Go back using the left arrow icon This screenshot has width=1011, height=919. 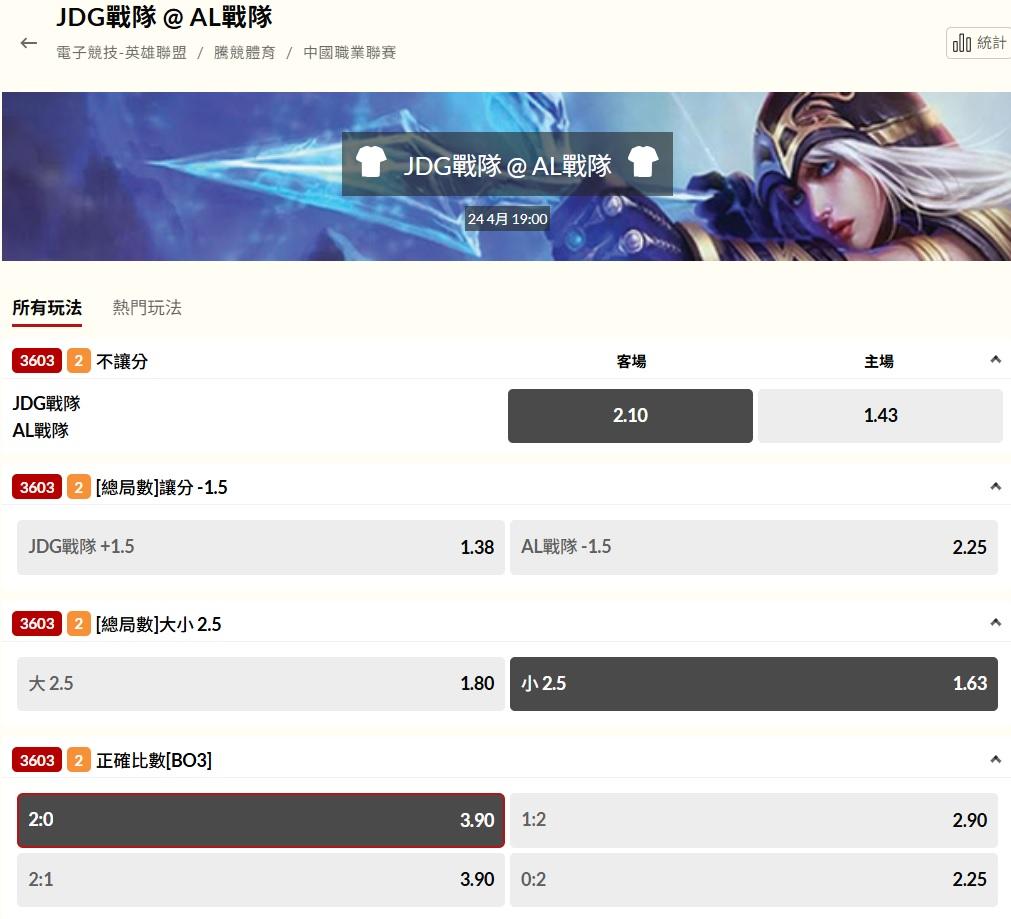pos(28,43)
